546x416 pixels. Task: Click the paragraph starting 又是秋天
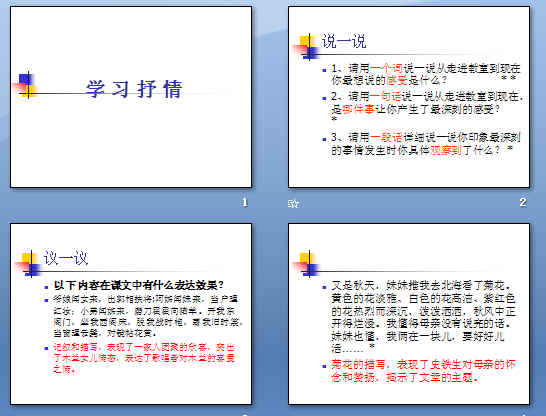pos(423,317)
